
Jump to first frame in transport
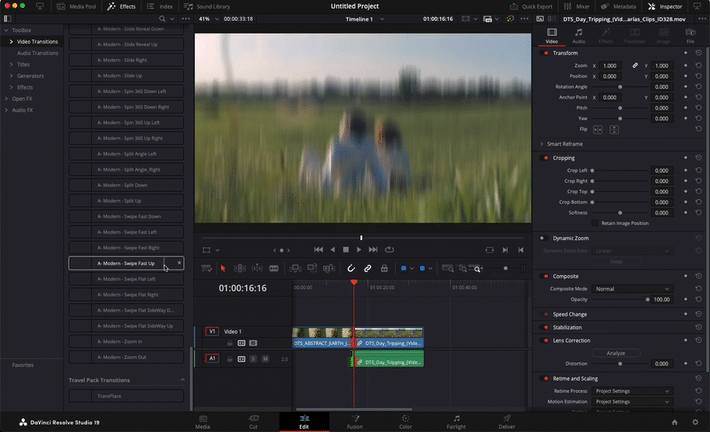(318, 250)
